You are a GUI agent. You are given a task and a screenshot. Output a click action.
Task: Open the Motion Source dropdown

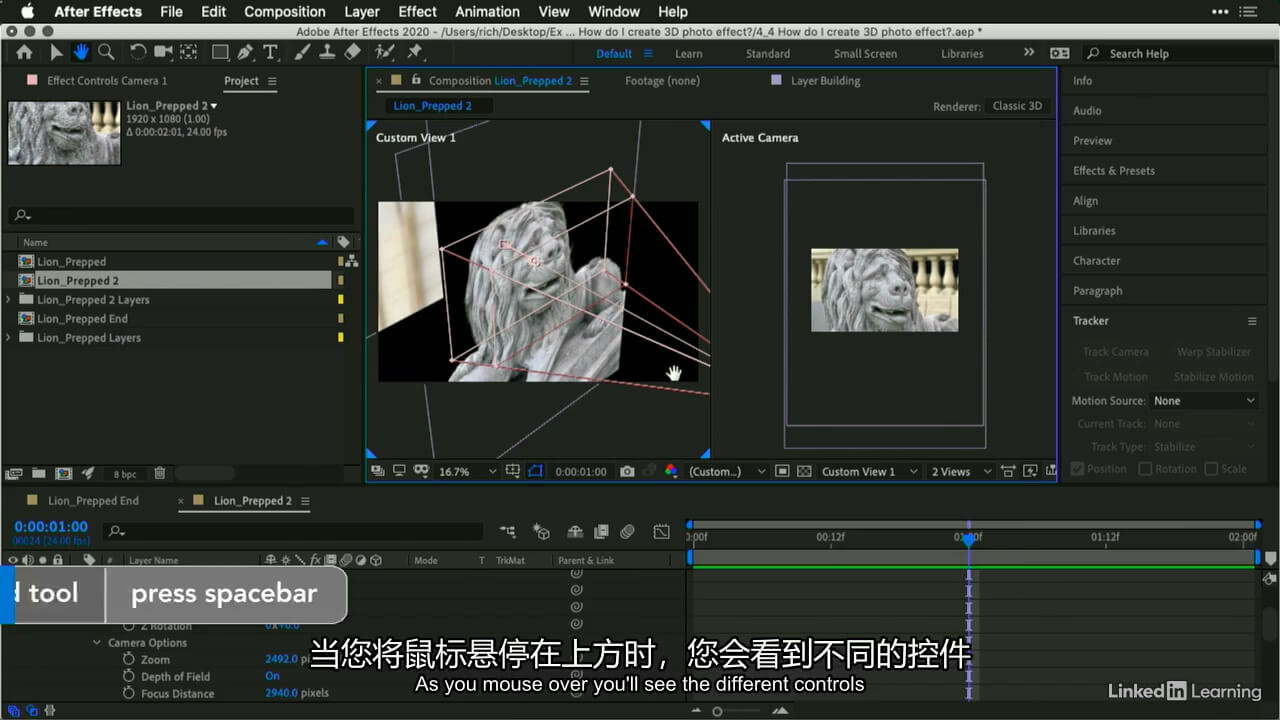point(1204,401)
